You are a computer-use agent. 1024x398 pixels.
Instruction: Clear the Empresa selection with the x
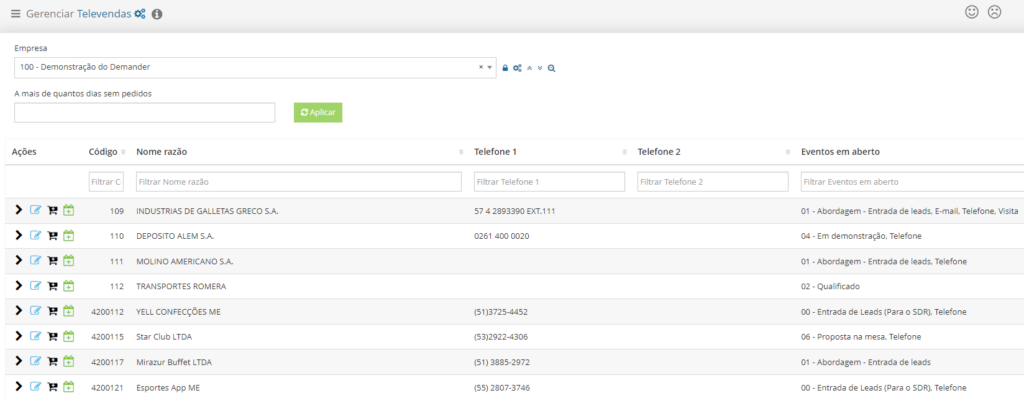[481, 67]
